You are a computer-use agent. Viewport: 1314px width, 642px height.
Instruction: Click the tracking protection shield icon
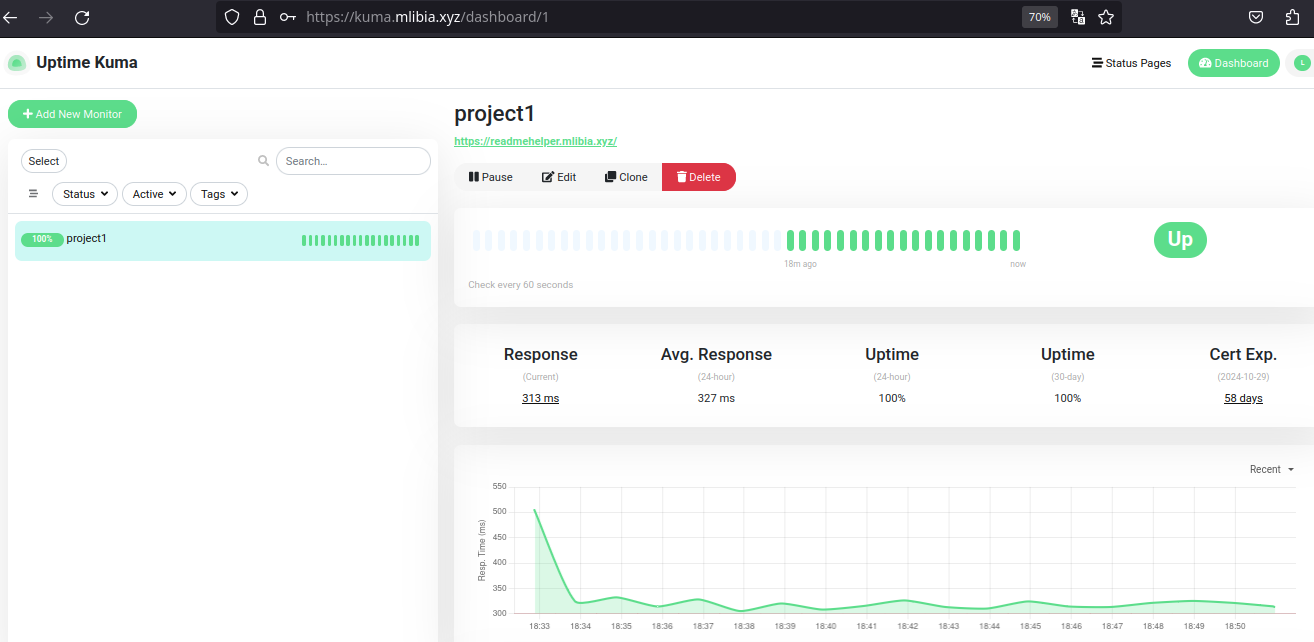coord(231,16)
